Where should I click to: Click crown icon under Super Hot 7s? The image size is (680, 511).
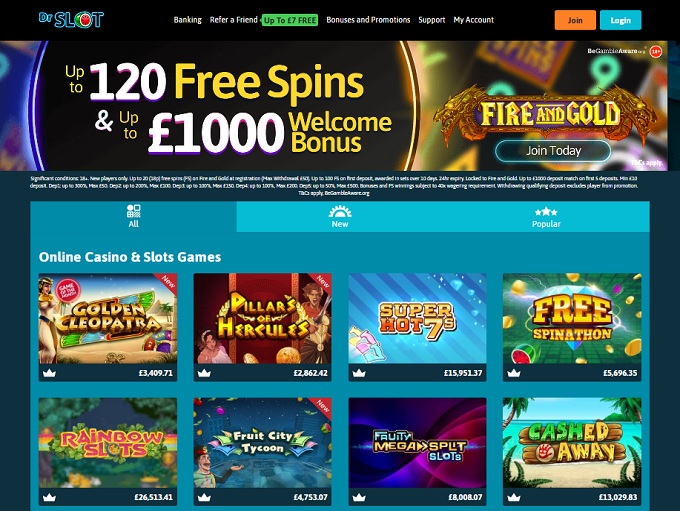click(359, 373)
